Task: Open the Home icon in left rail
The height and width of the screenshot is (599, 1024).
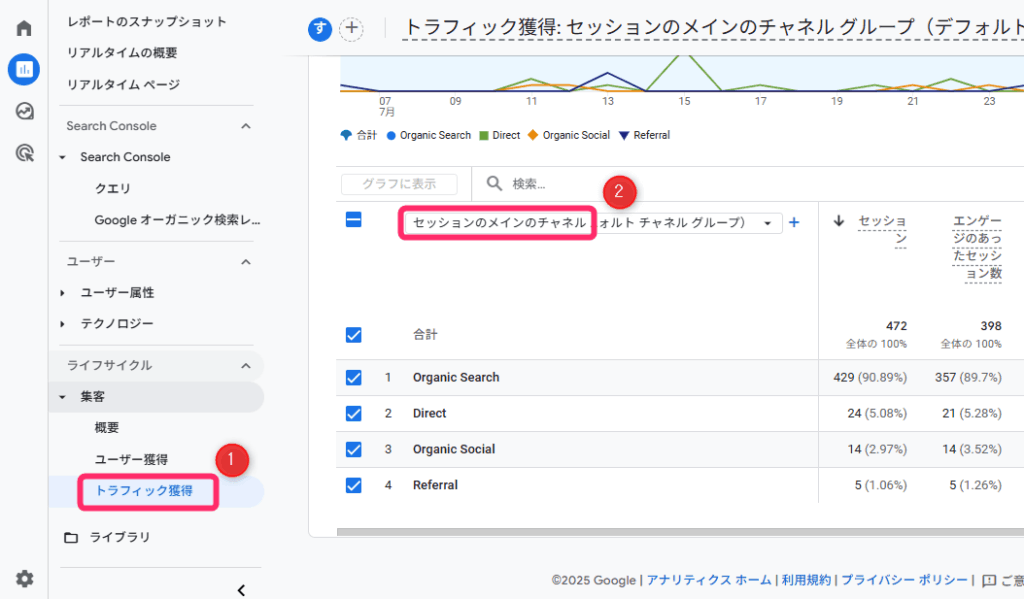Action: click(x=24, y=28)
